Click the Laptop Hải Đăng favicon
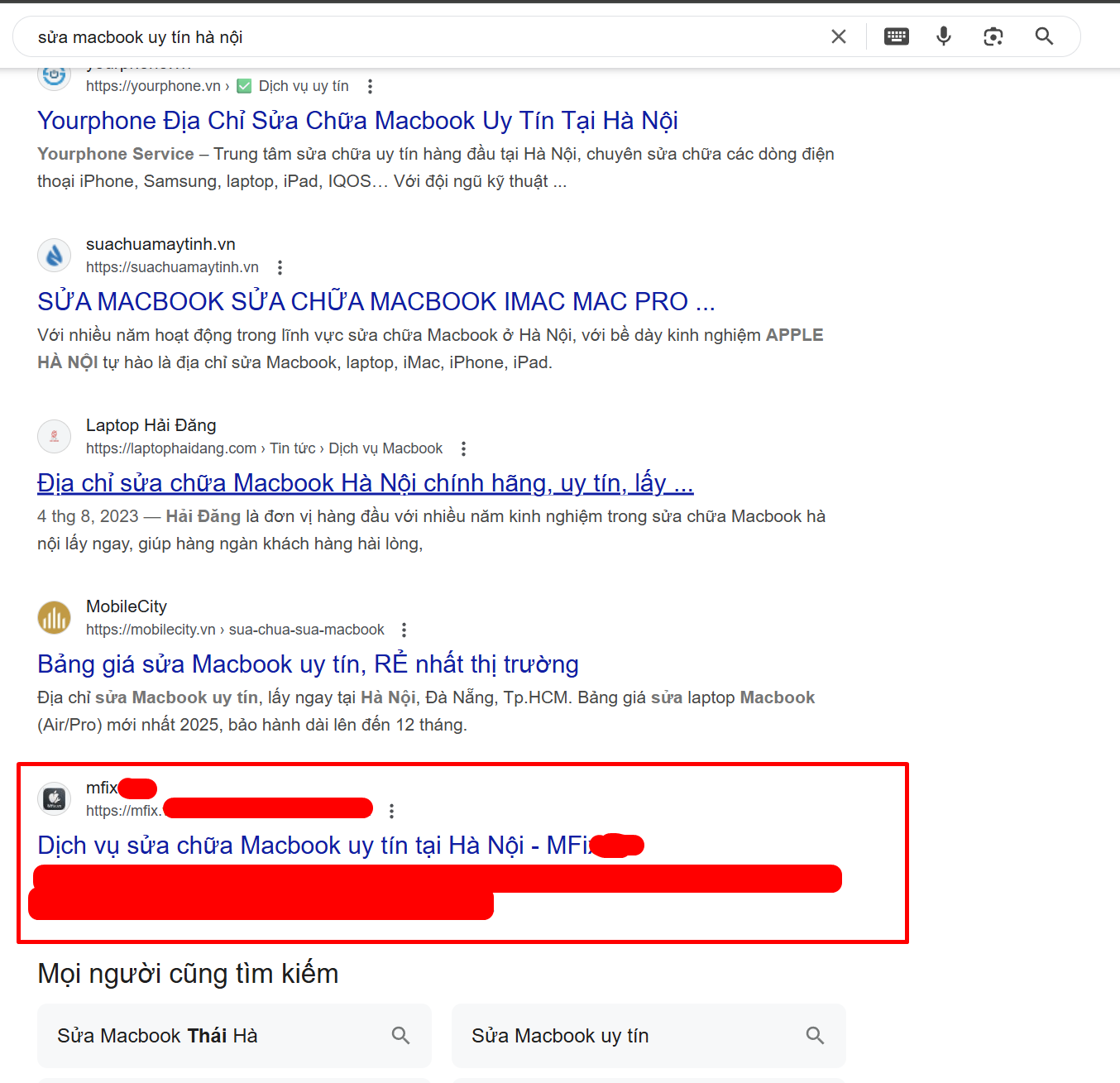Screen dimensions: 1120x1083 55,436
